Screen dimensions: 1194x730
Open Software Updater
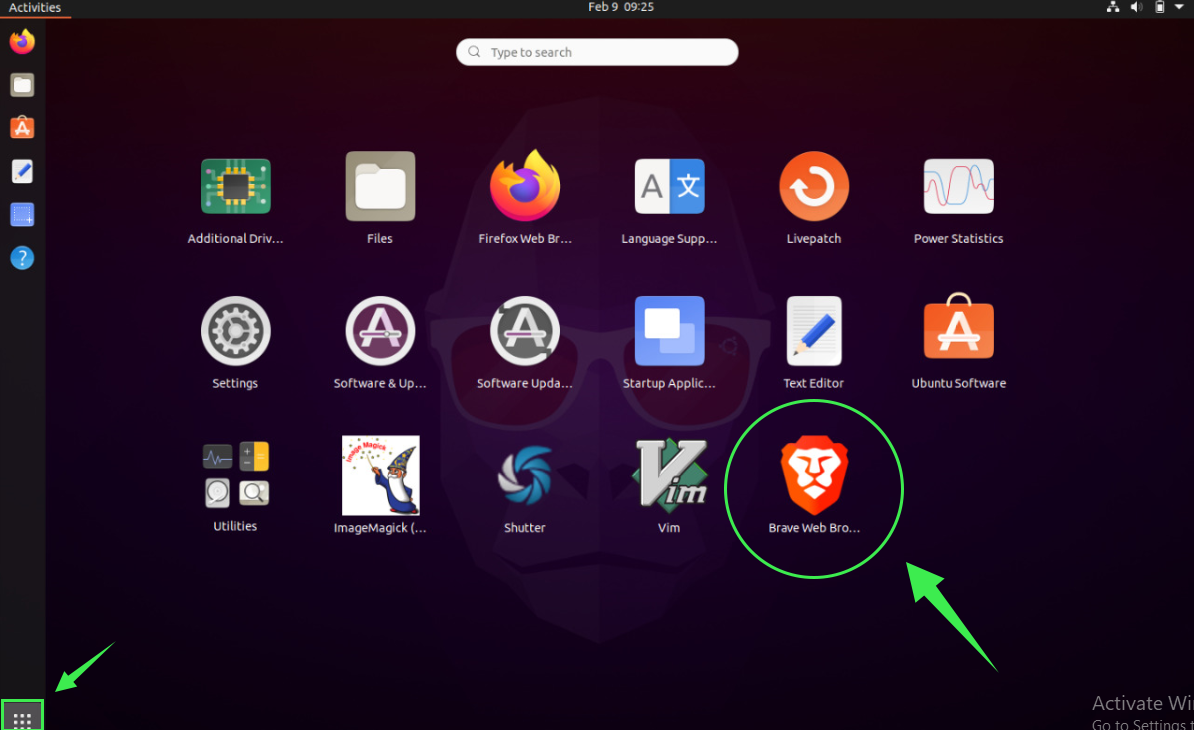pos(525,331)
